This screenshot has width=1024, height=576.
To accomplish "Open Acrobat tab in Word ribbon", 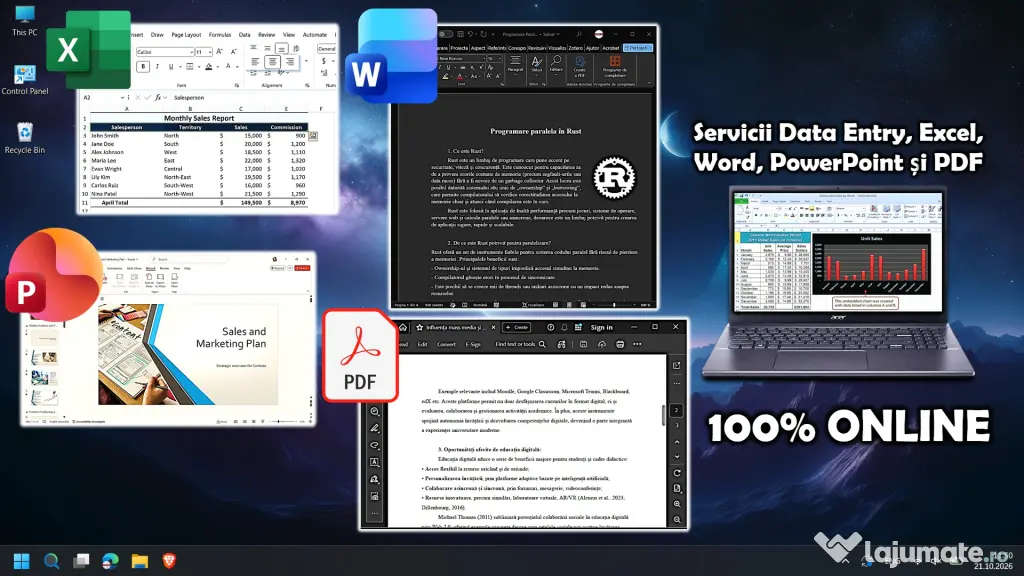I will [x=611, y=48].
